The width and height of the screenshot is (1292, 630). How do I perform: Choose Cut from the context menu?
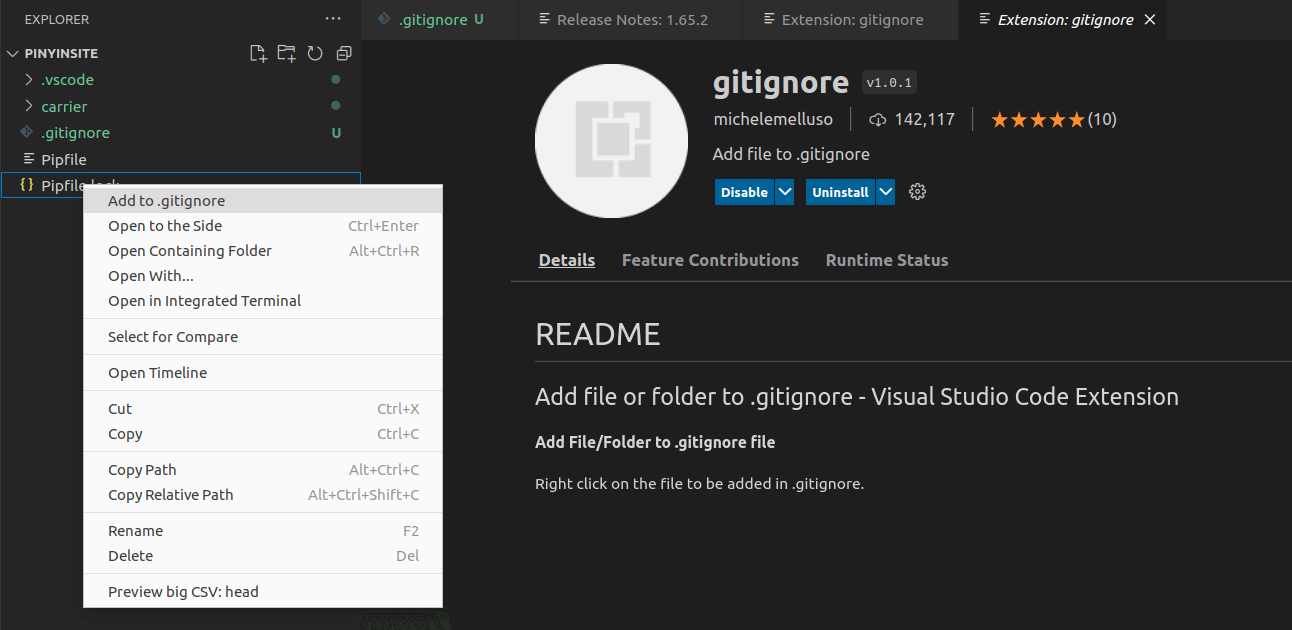[263, 409]
